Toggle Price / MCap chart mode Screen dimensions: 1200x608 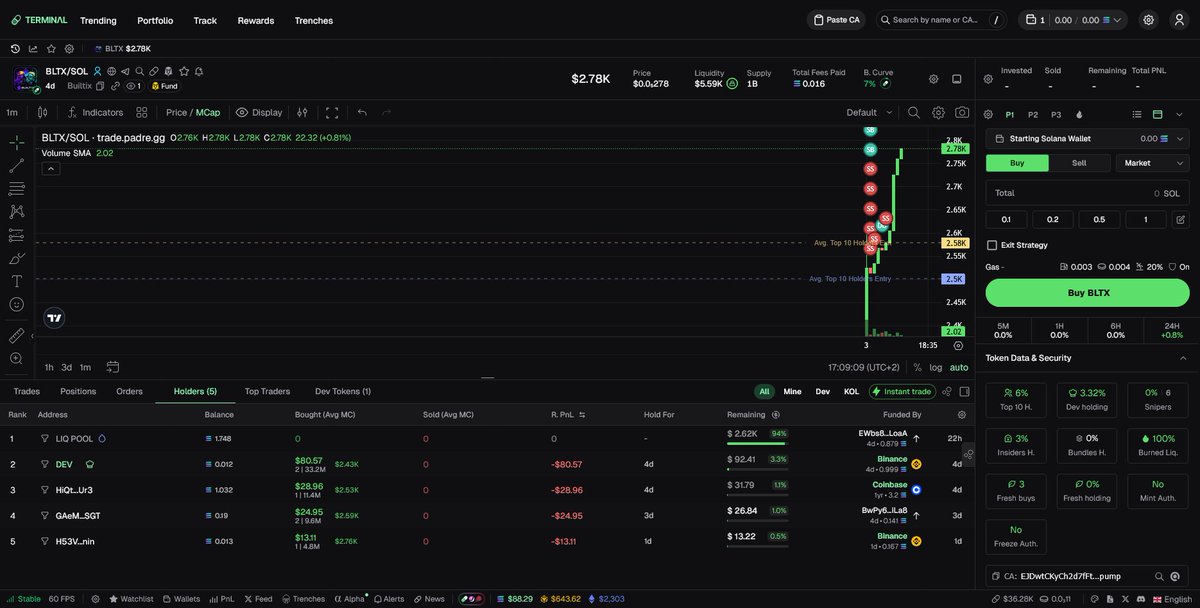[193, 112]
